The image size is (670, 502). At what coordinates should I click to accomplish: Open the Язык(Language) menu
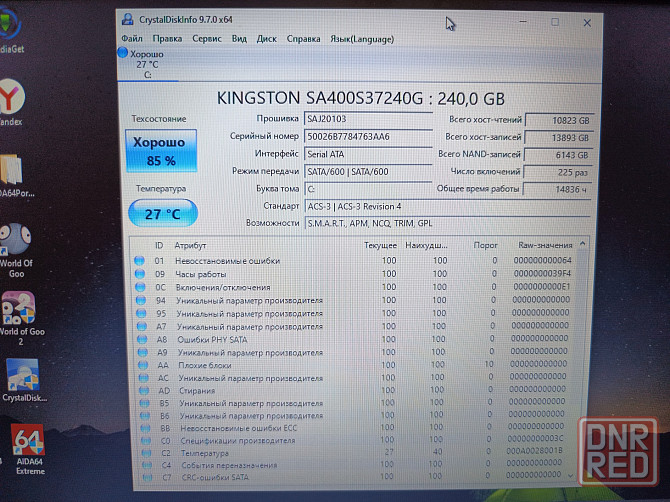pyautogui.click(x=362, y=39)
